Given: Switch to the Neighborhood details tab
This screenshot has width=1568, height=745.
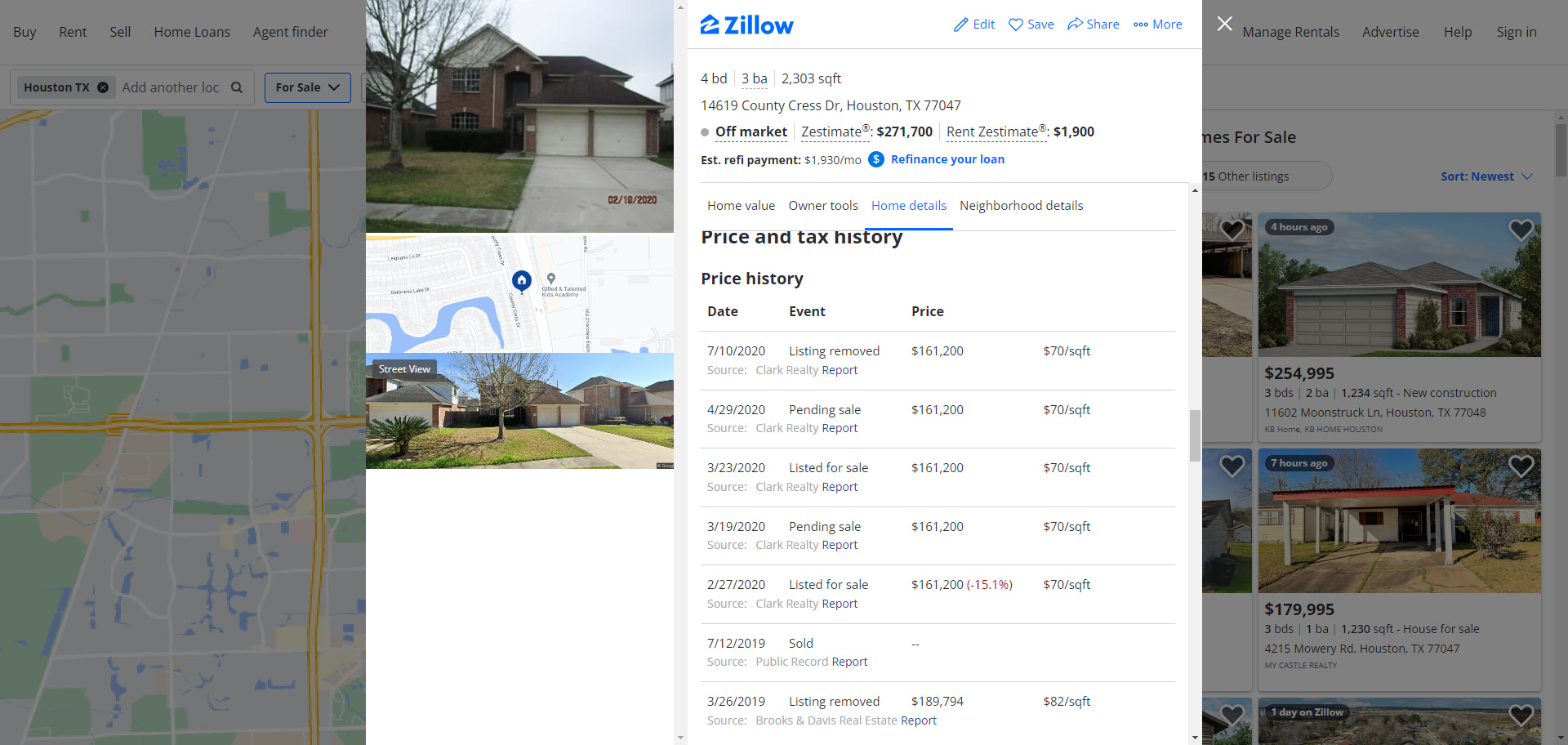Looking at the screenshot, I should (1021, 206).
